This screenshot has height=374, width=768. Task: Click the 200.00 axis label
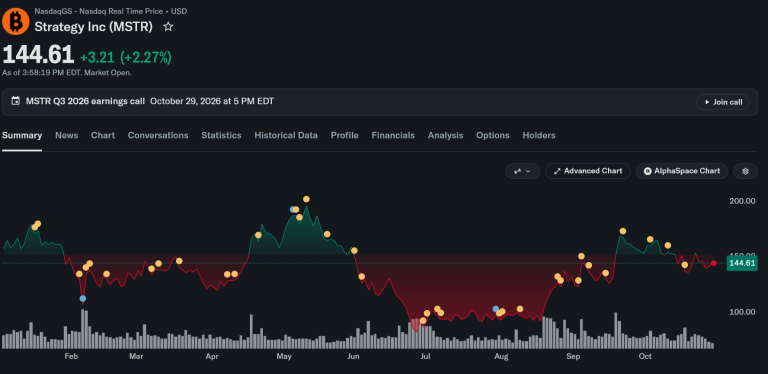[x=743, y=201]
